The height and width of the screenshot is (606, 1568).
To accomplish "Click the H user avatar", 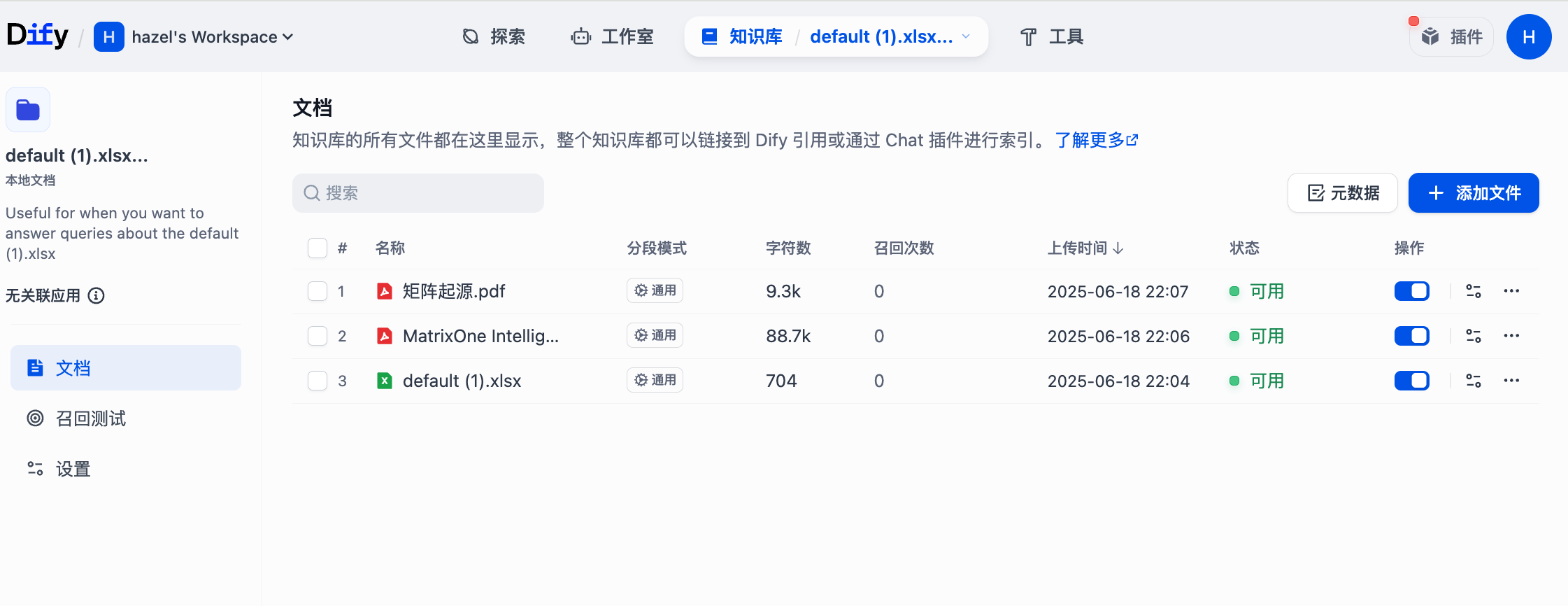I will (1529, 37).
